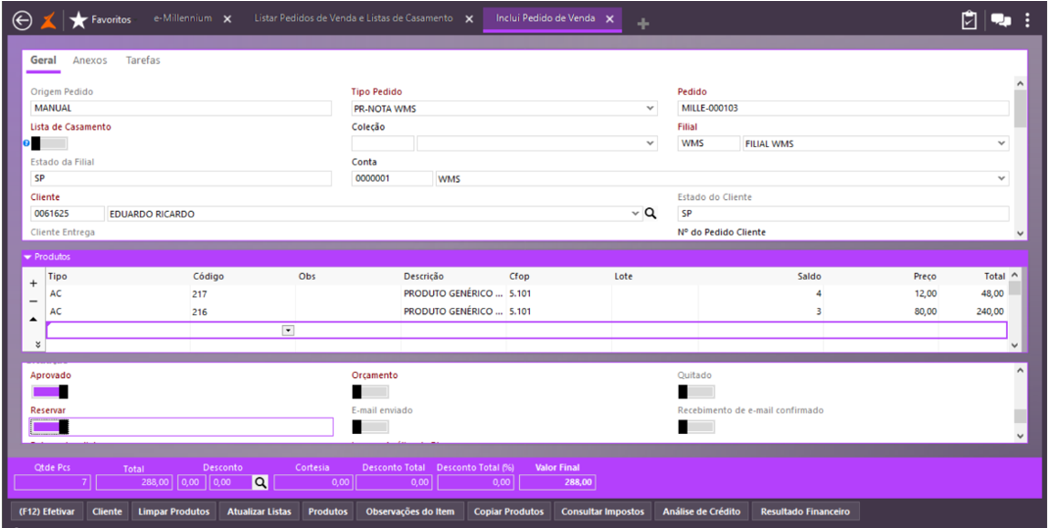
Task: Switch to Listar Pedidos de Venda tab
Action: (x=354, y=19)
